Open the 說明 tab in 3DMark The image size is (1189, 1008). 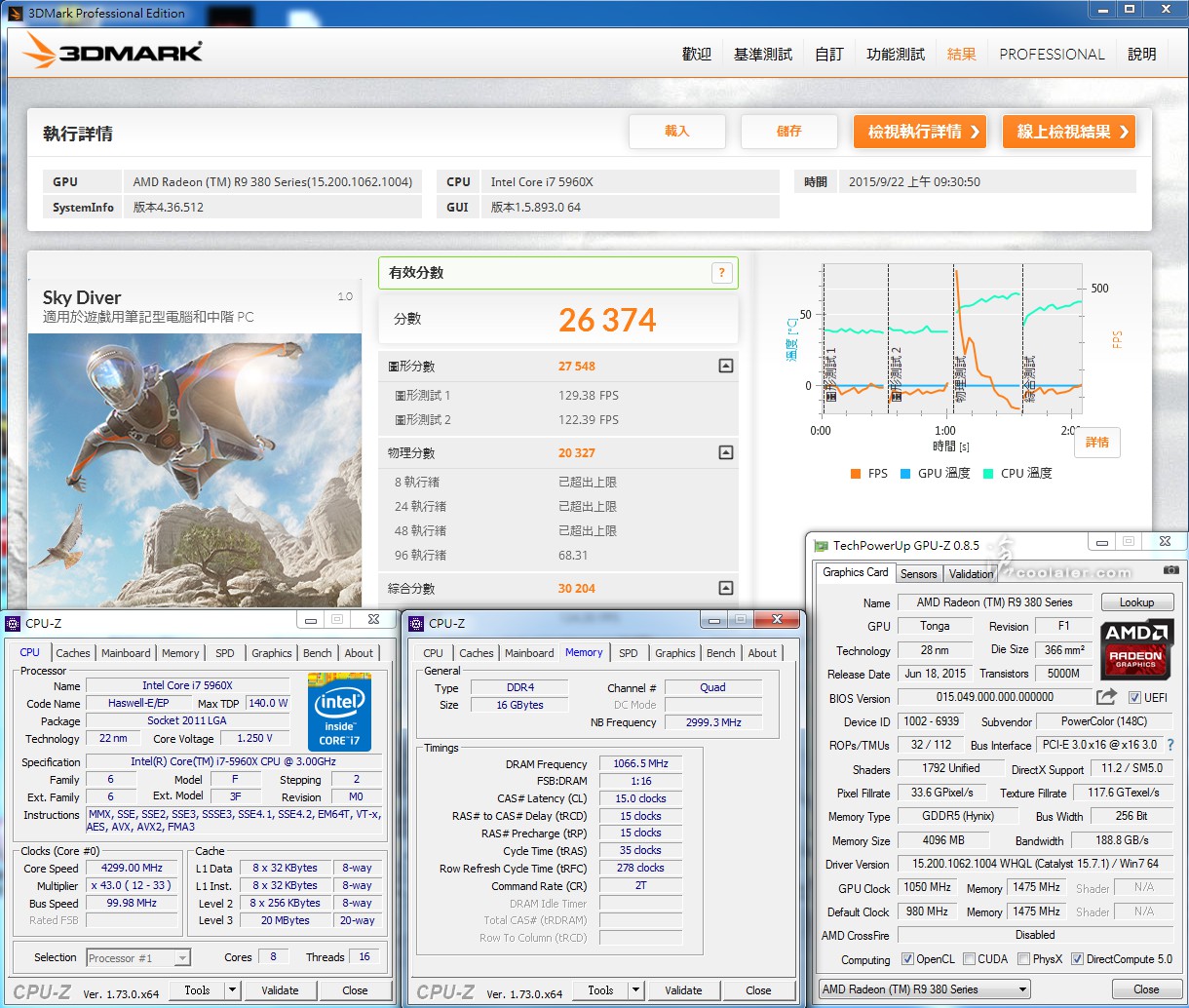[1142, 55]
